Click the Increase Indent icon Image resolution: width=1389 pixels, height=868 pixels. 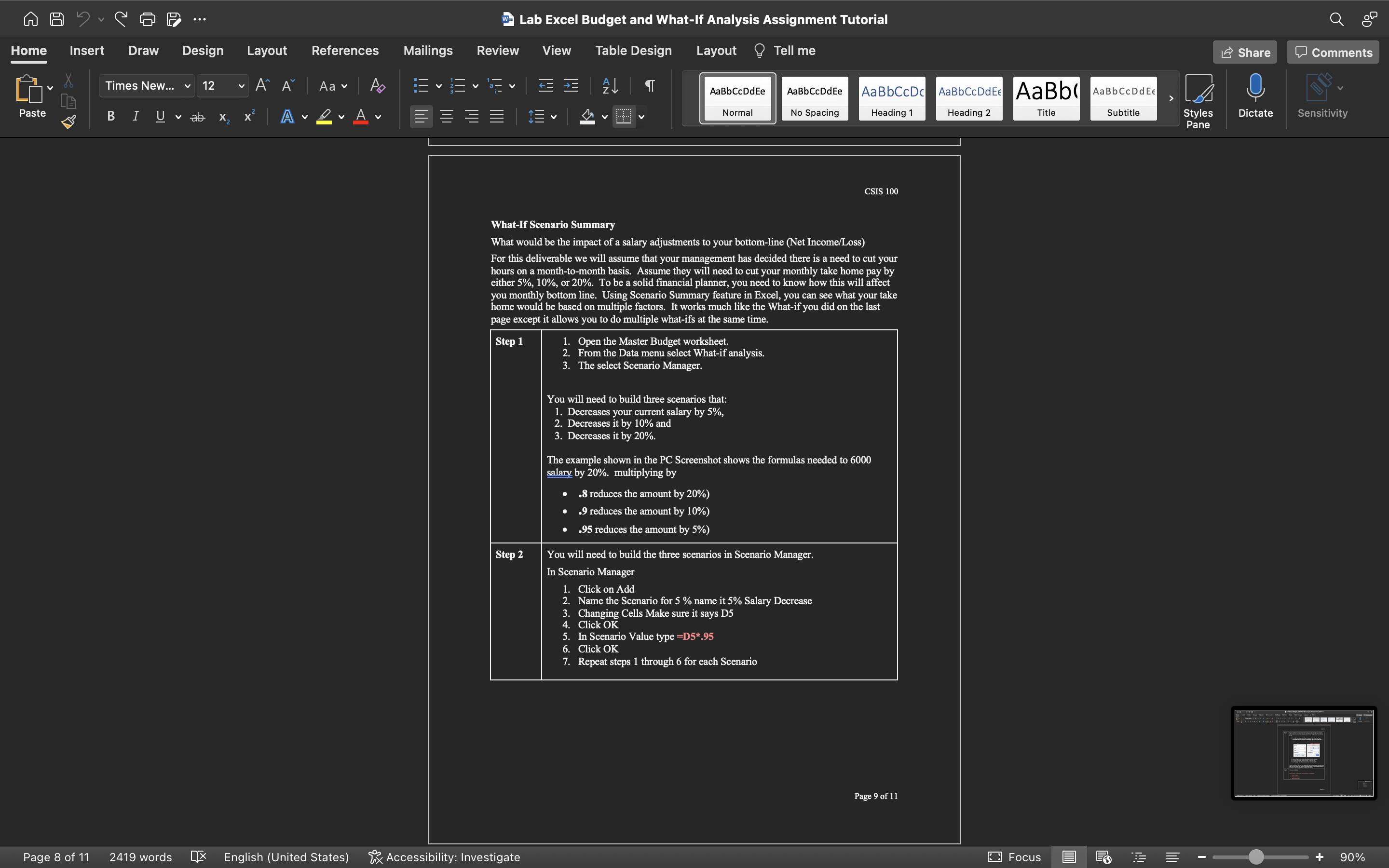pos(571,85)
